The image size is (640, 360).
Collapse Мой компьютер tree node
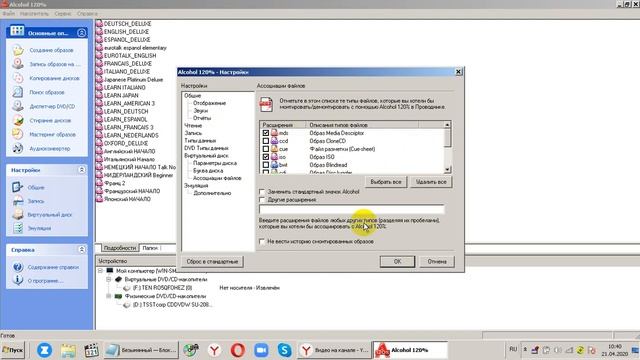coord(100,271)
